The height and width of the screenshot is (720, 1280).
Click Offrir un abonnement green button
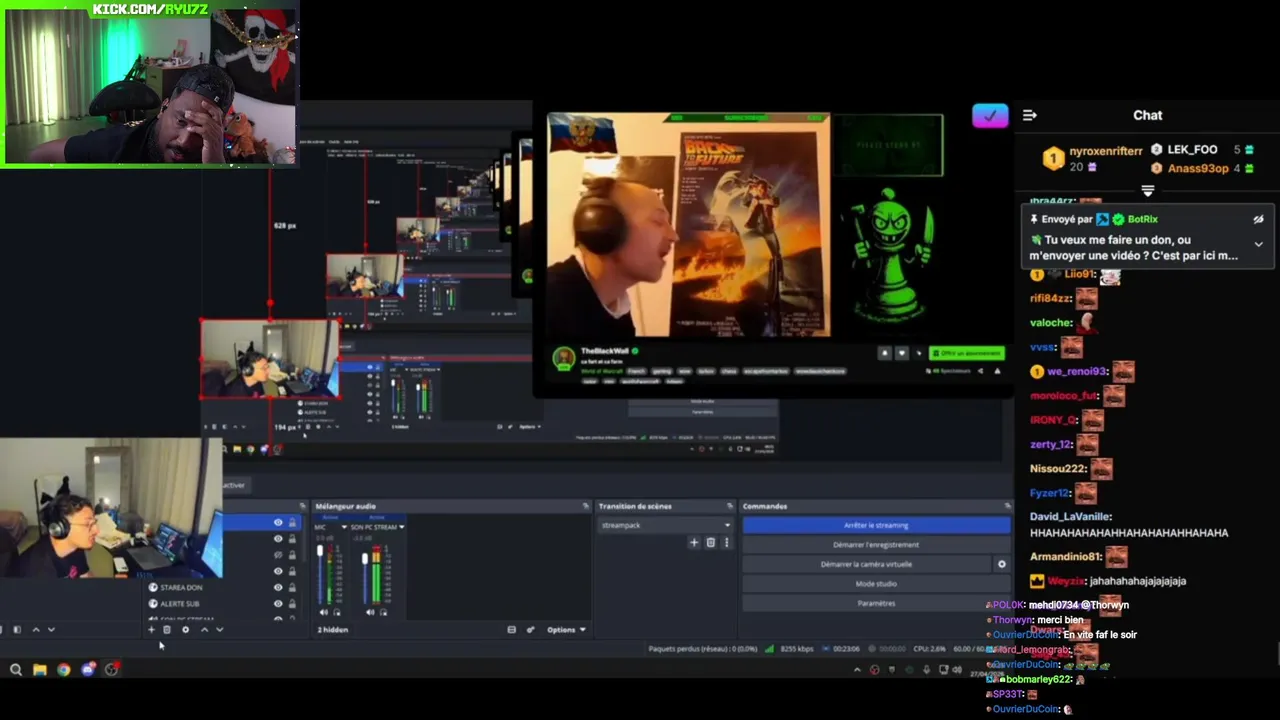966,353
